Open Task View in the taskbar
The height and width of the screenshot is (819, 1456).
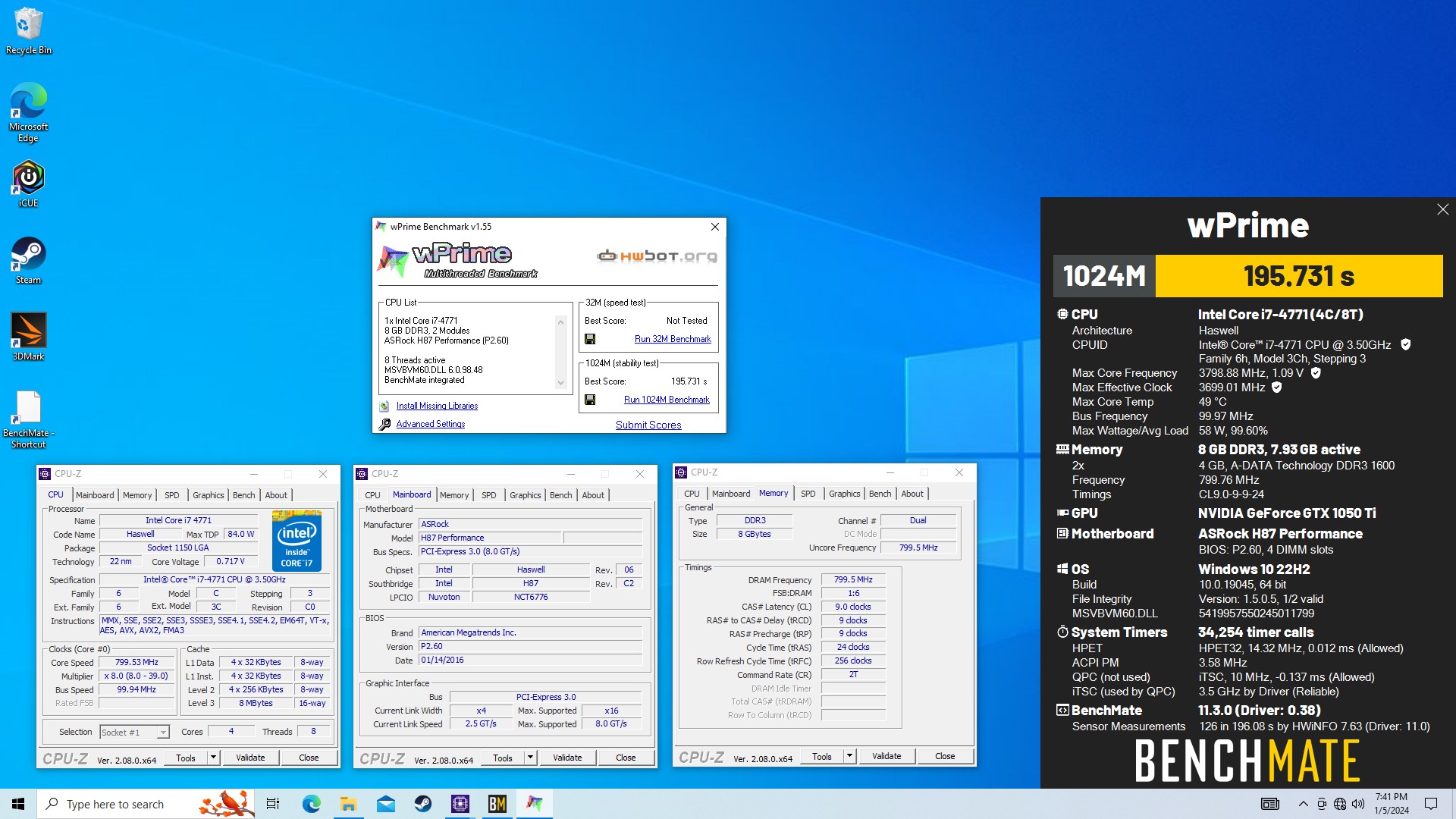(x=273, y=804)
